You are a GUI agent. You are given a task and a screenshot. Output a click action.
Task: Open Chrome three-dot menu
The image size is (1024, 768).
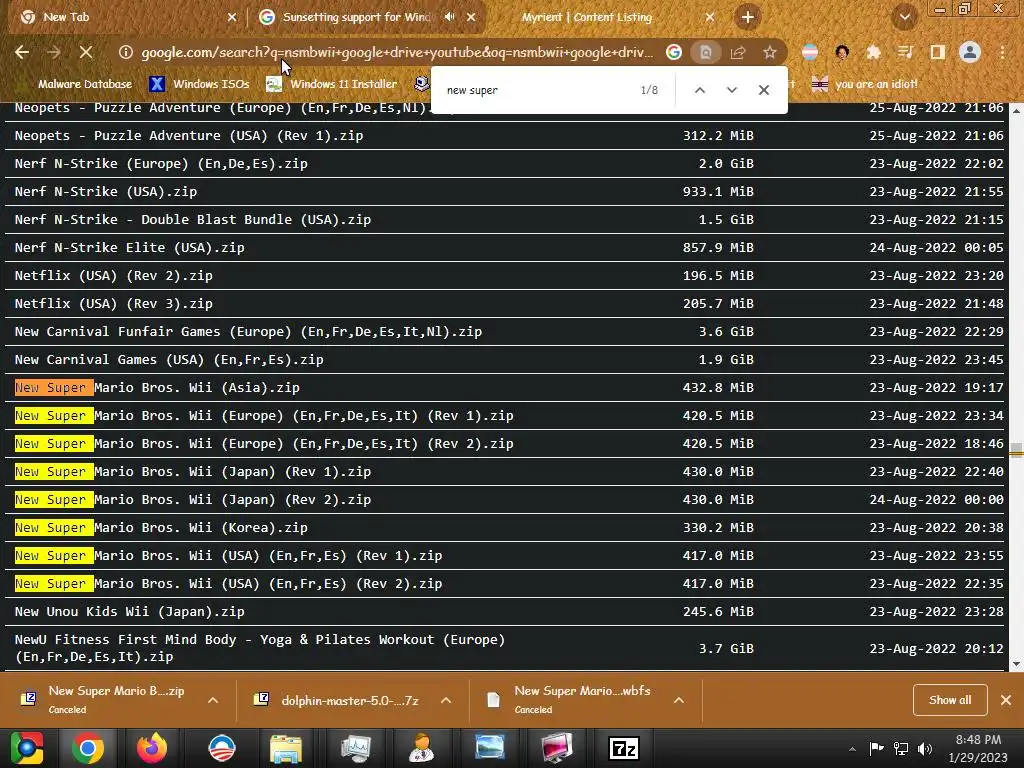click(1002, 52)
